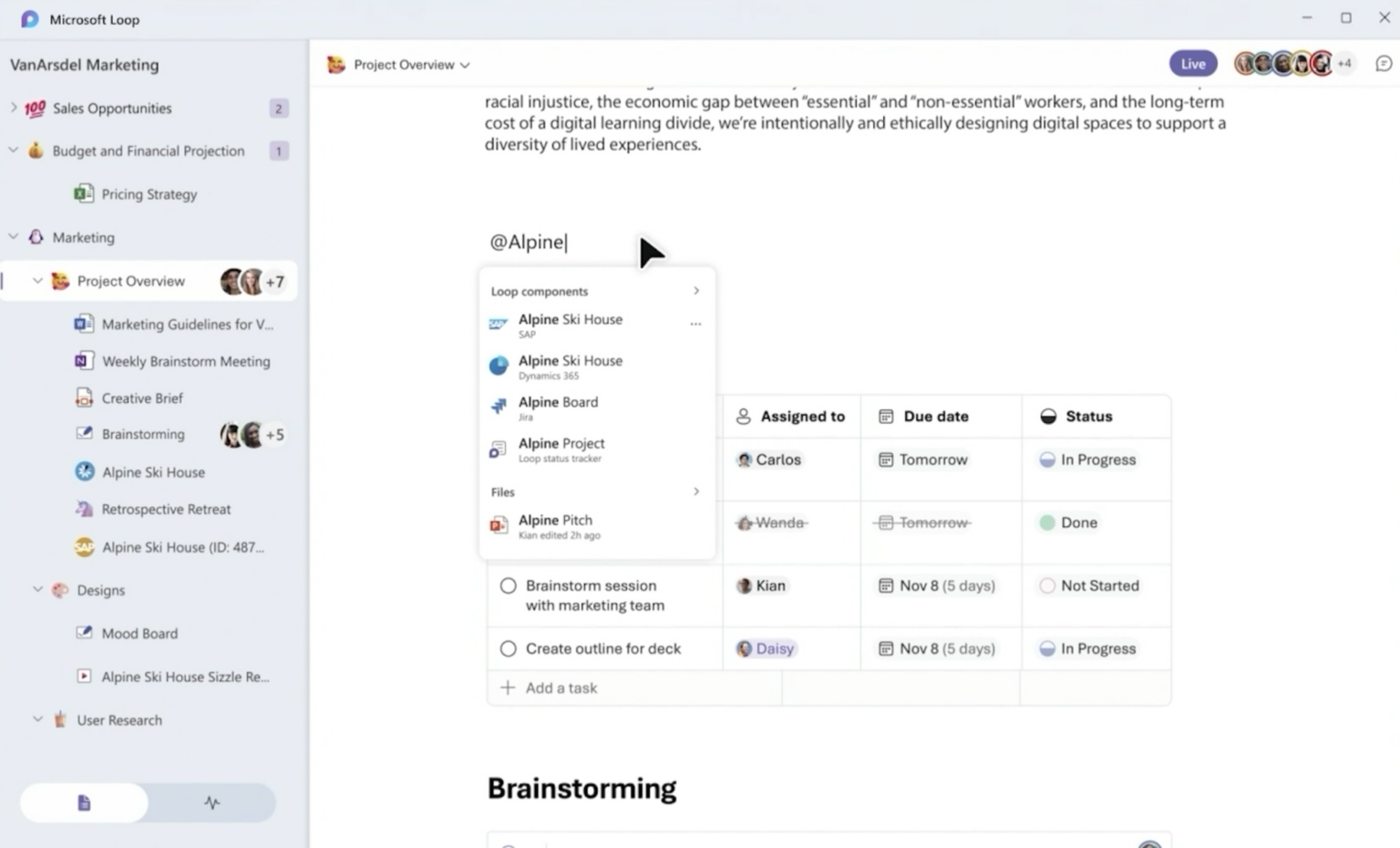Collapse the Designs folder
This screenshot has height=848, width=1400.
pos(37,590)
